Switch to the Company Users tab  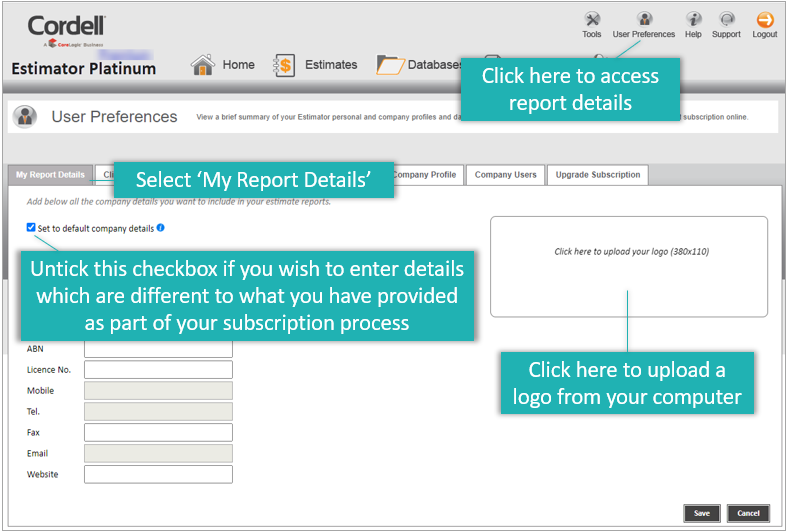click(x=506, y=175)
